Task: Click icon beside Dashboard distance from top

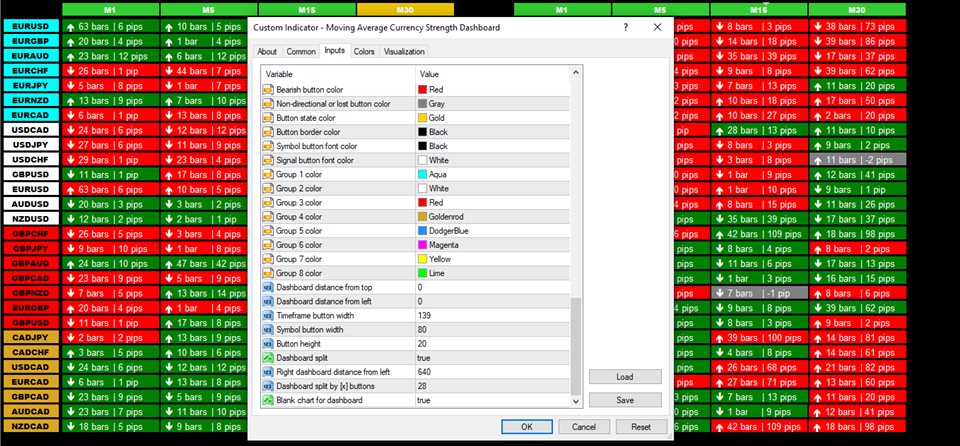Action: 267,287
